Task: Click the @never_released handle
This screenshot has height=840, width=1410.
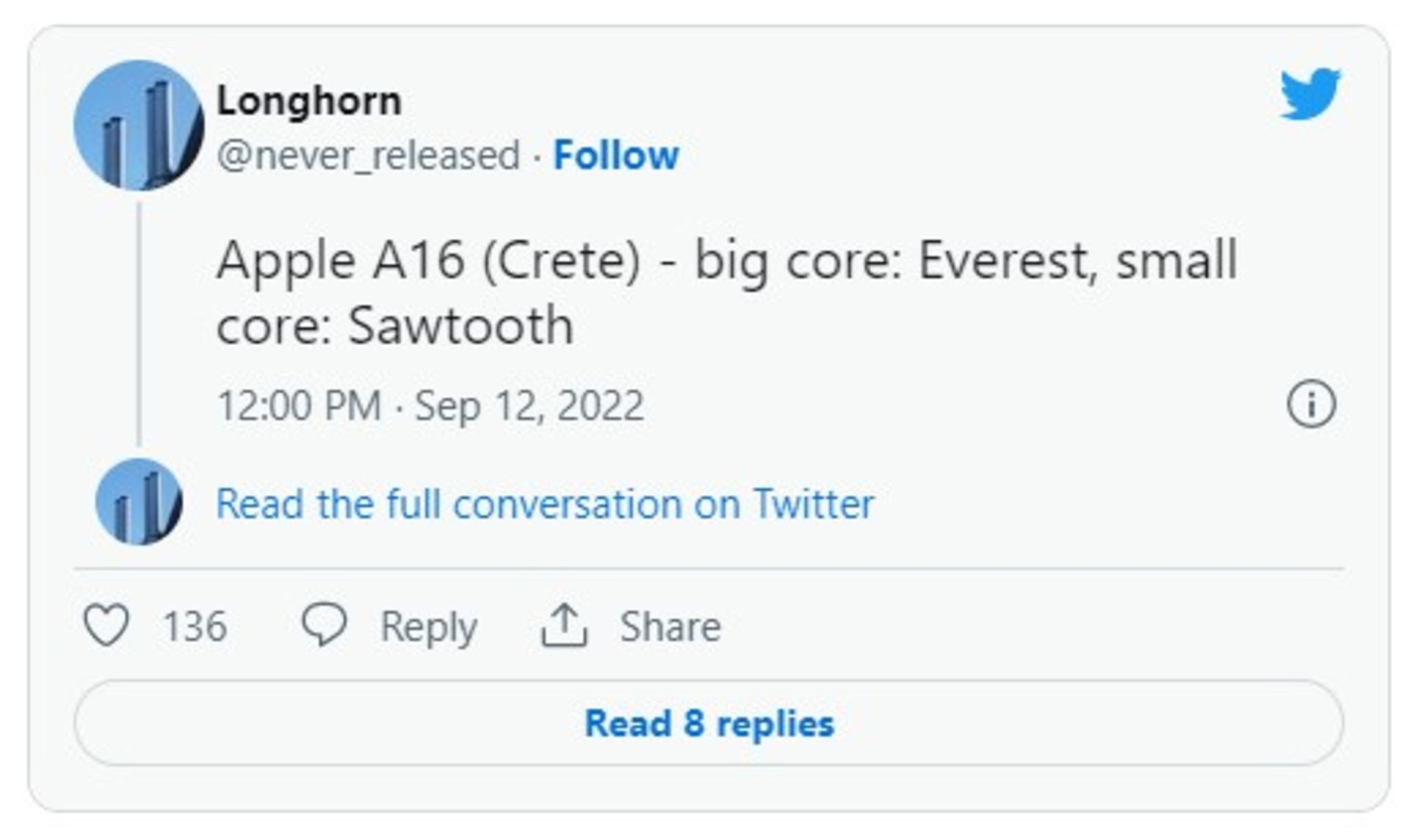Action: 368,155
